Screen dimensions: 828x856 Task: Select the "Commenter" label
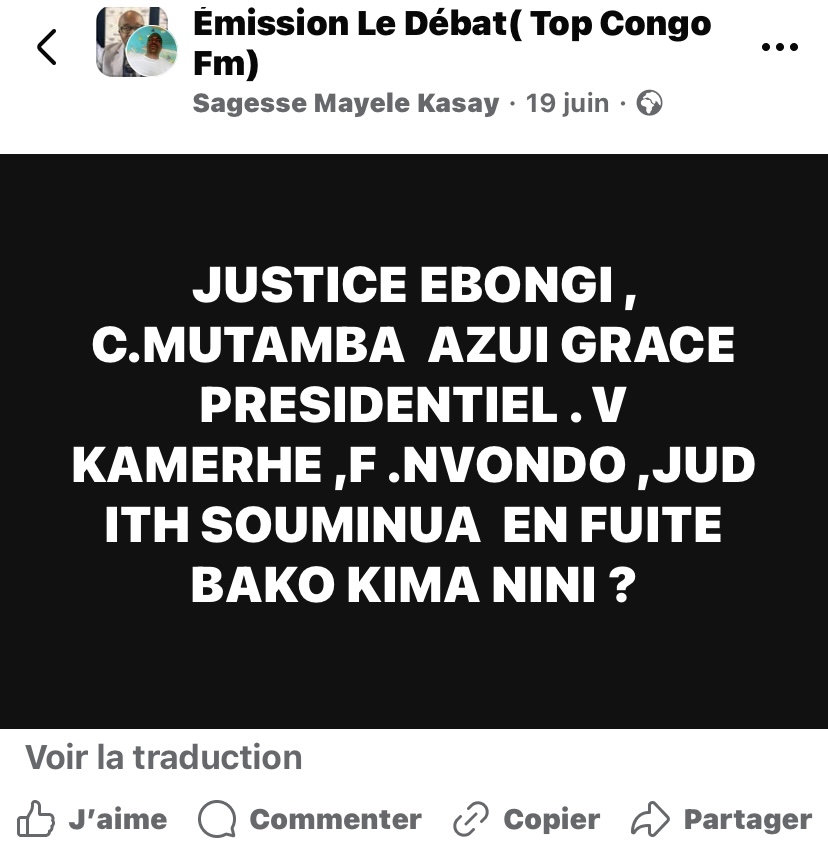pyautogui.click(x=335, y=820)
